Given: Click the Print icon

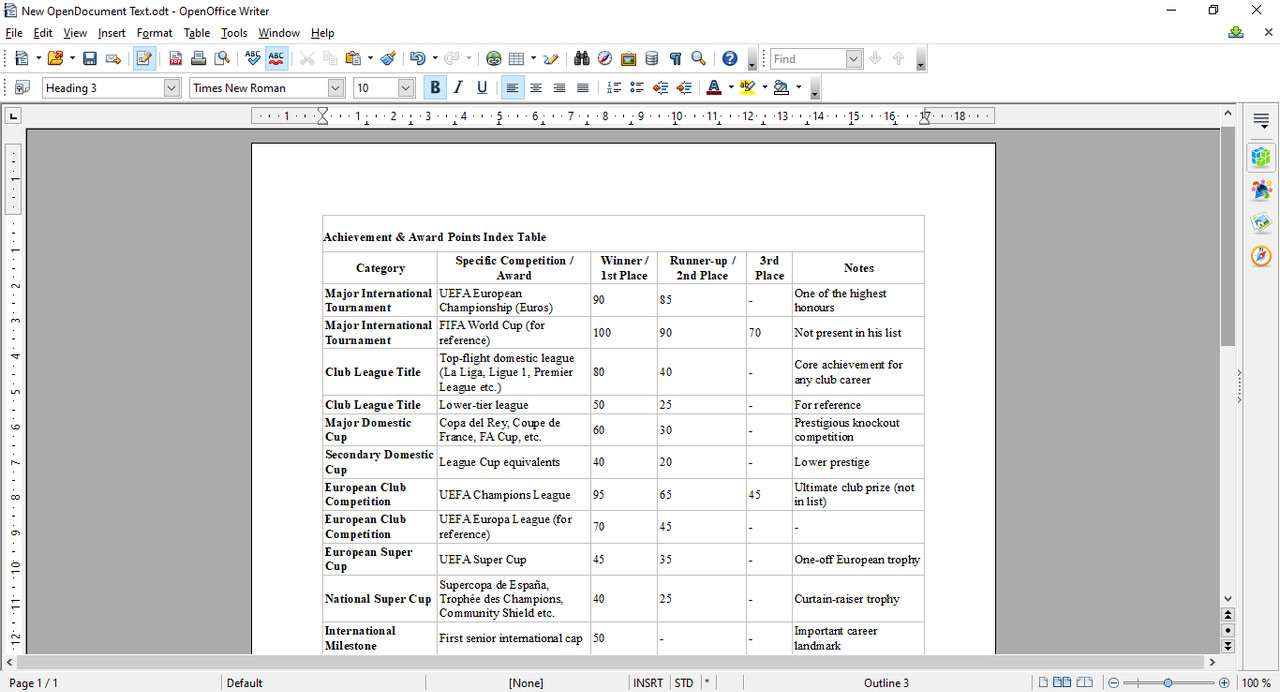Looking at the screenshot, I should pyautogui.click(x=199, y=59).
